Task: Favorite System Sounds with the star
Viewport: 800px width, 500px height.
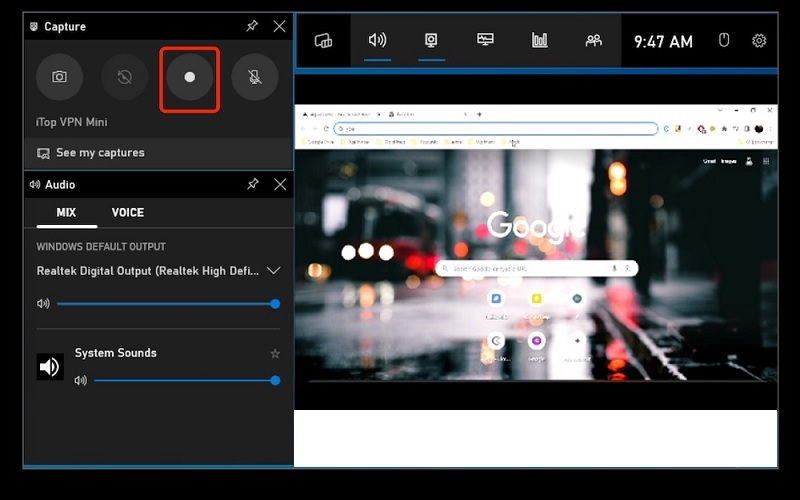Action: click(275, 354)
